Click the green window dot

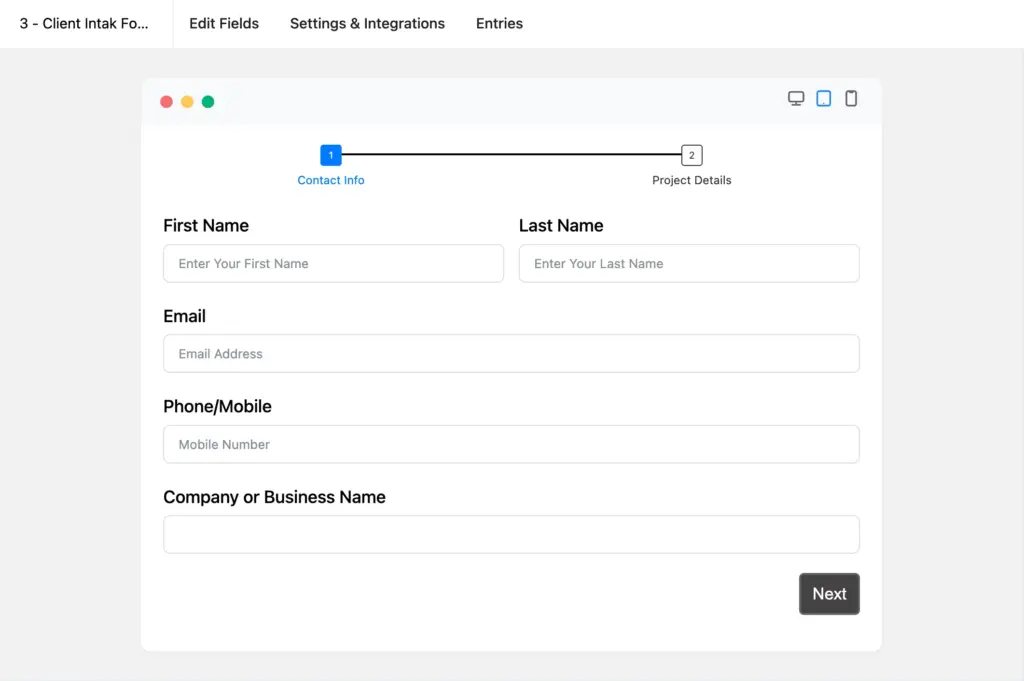click(208, 102)
